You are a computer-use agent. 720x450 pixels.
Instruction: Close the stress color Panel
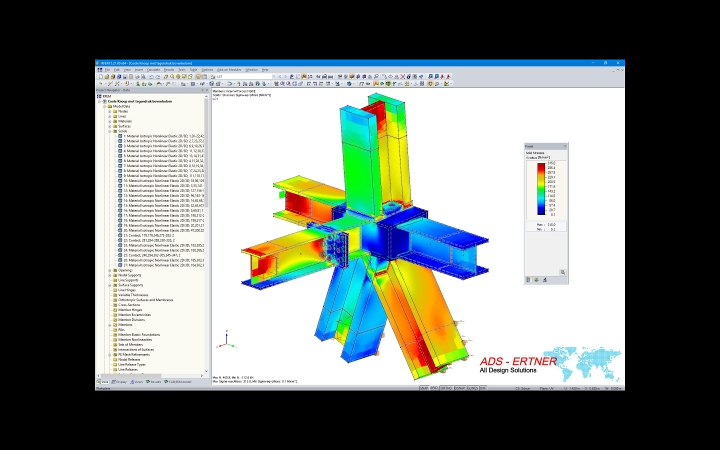565,146
